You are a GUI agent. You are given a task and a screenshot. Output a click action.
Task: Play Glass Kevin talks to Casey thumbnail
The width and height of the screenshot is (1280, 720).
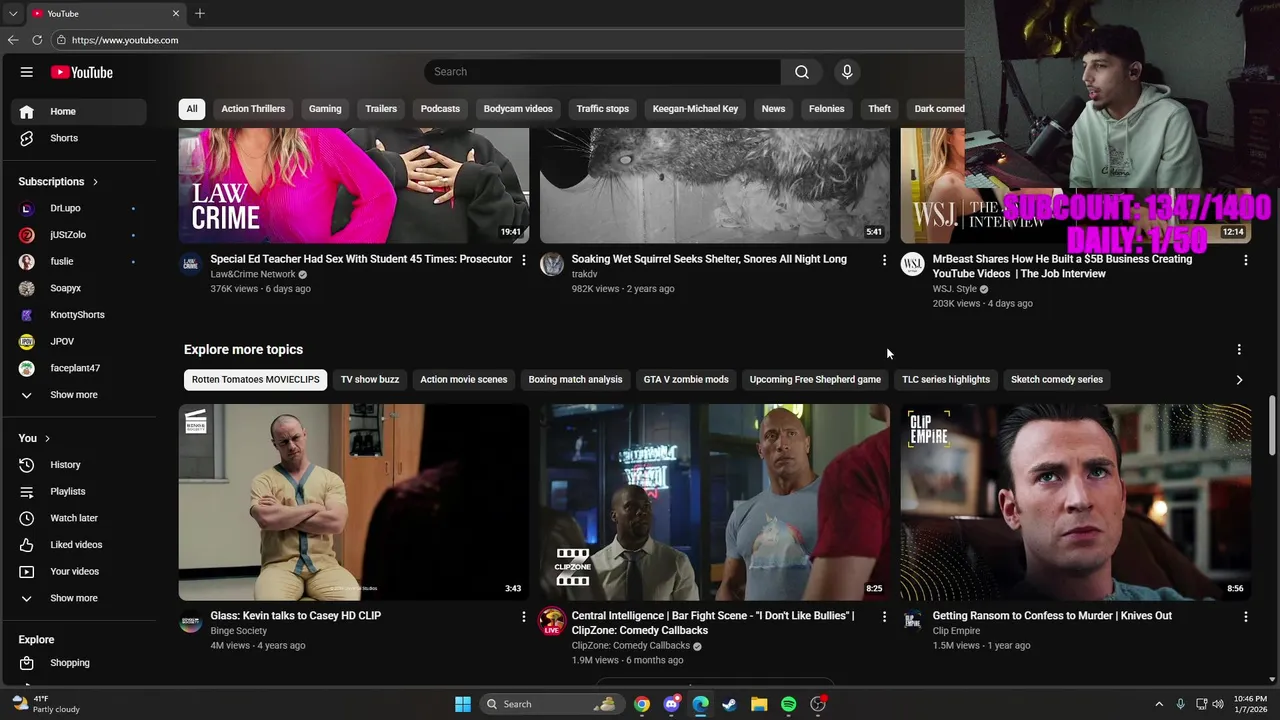click(x=354, y=502)
